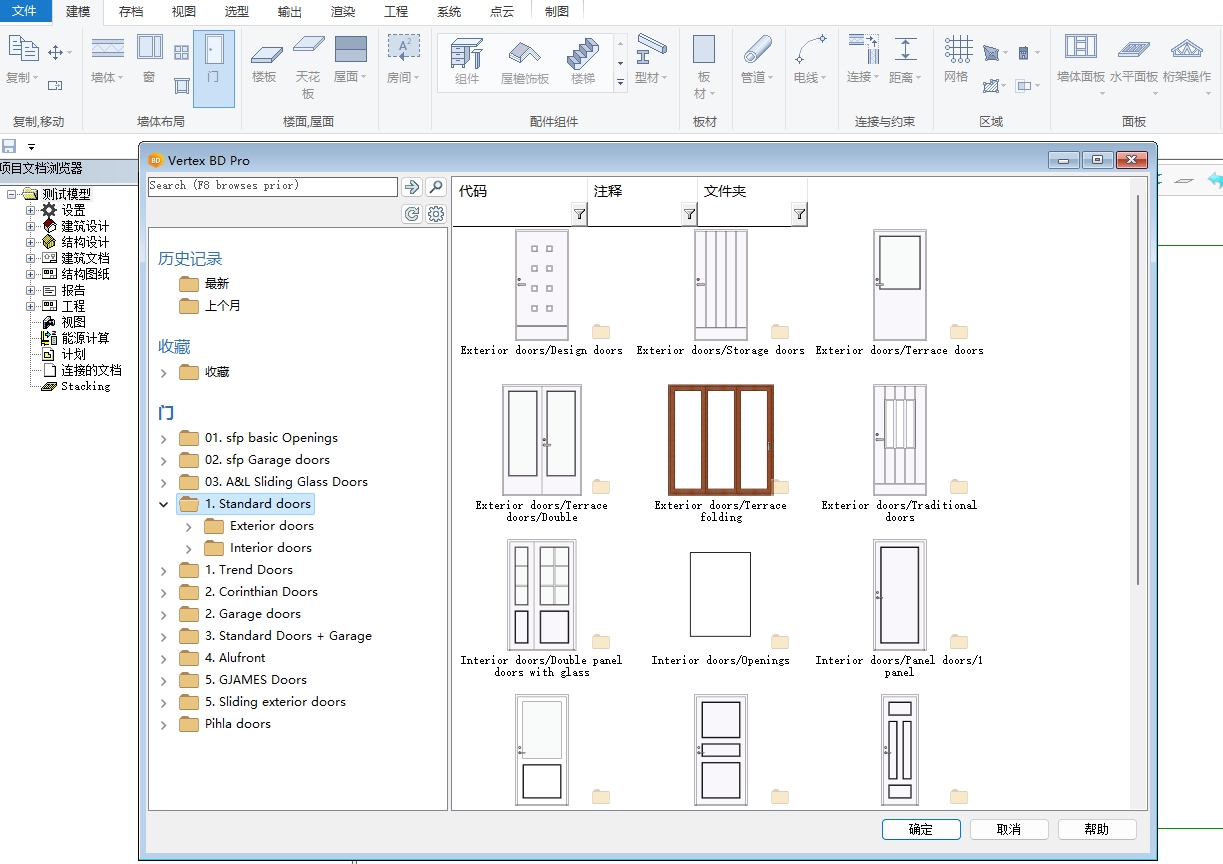This screenshot has height=864, width=1223.
Task: Select the 网格 grid tool
Action: [x=957, y=61]
